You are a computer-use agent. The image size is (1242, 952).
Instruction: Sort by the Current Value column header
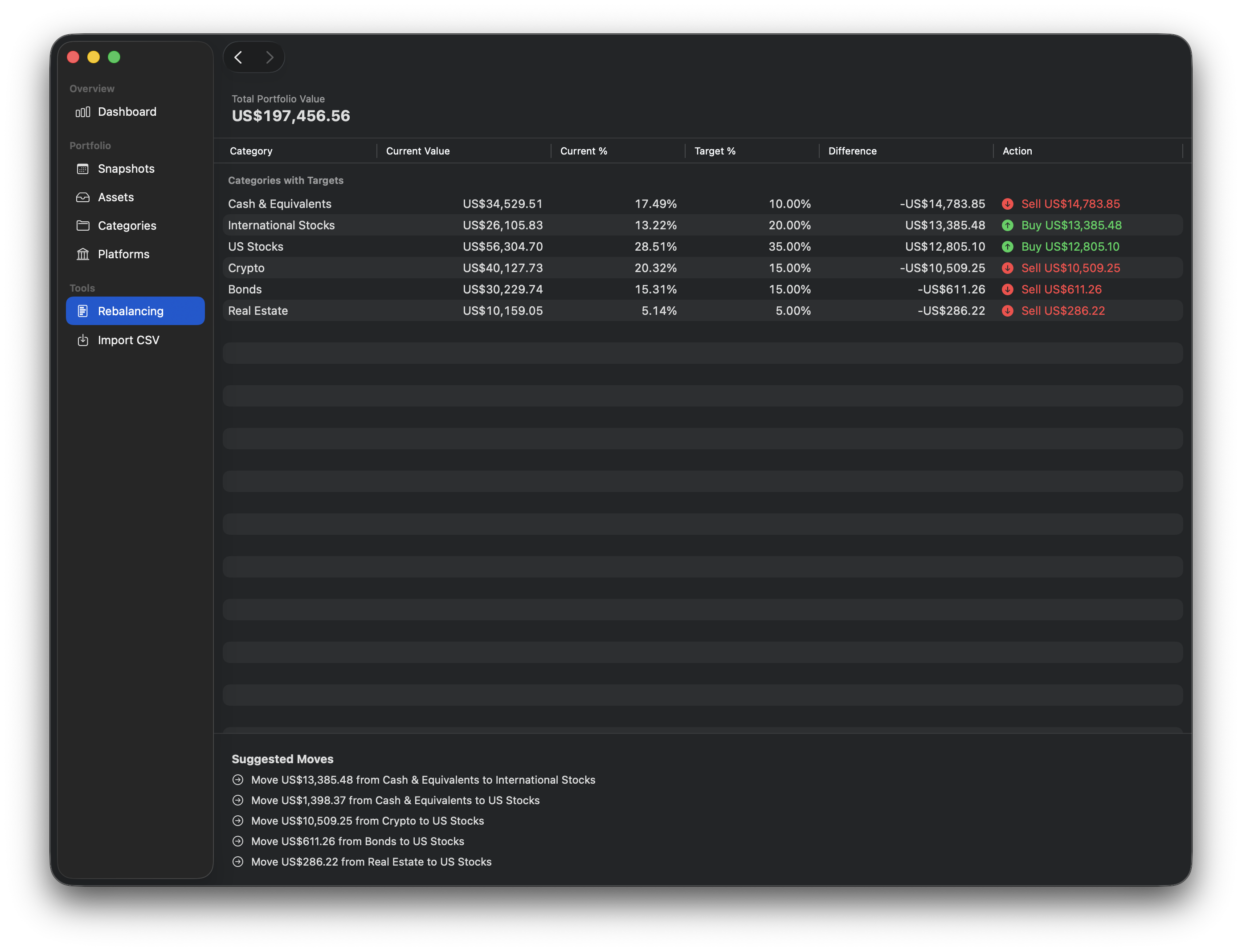click(418, 151)
